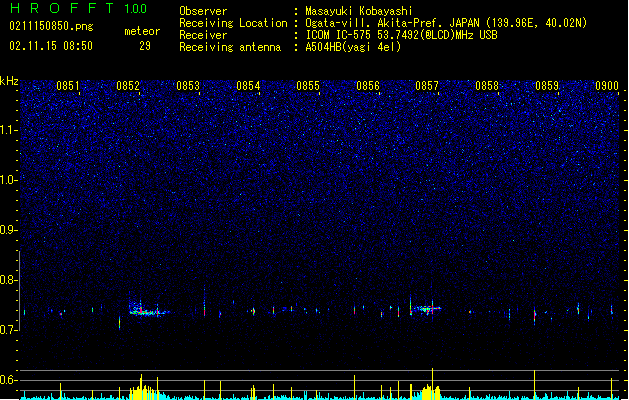Click the 1.0 kHz axis label
This screenshot has height=400, width=629.
[x=8, y=180]
